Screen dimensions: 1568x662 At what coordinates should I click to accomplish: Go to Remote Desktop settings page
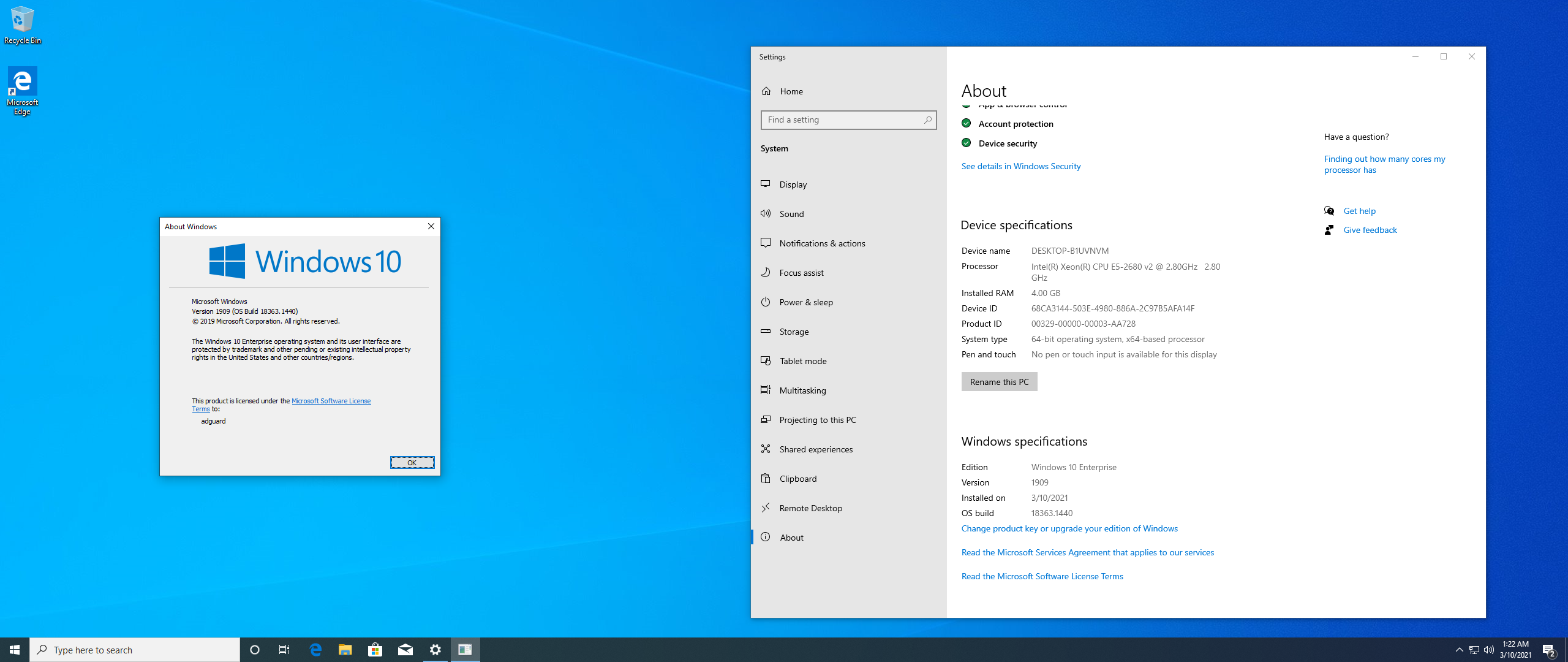click(x=848, y=508)
